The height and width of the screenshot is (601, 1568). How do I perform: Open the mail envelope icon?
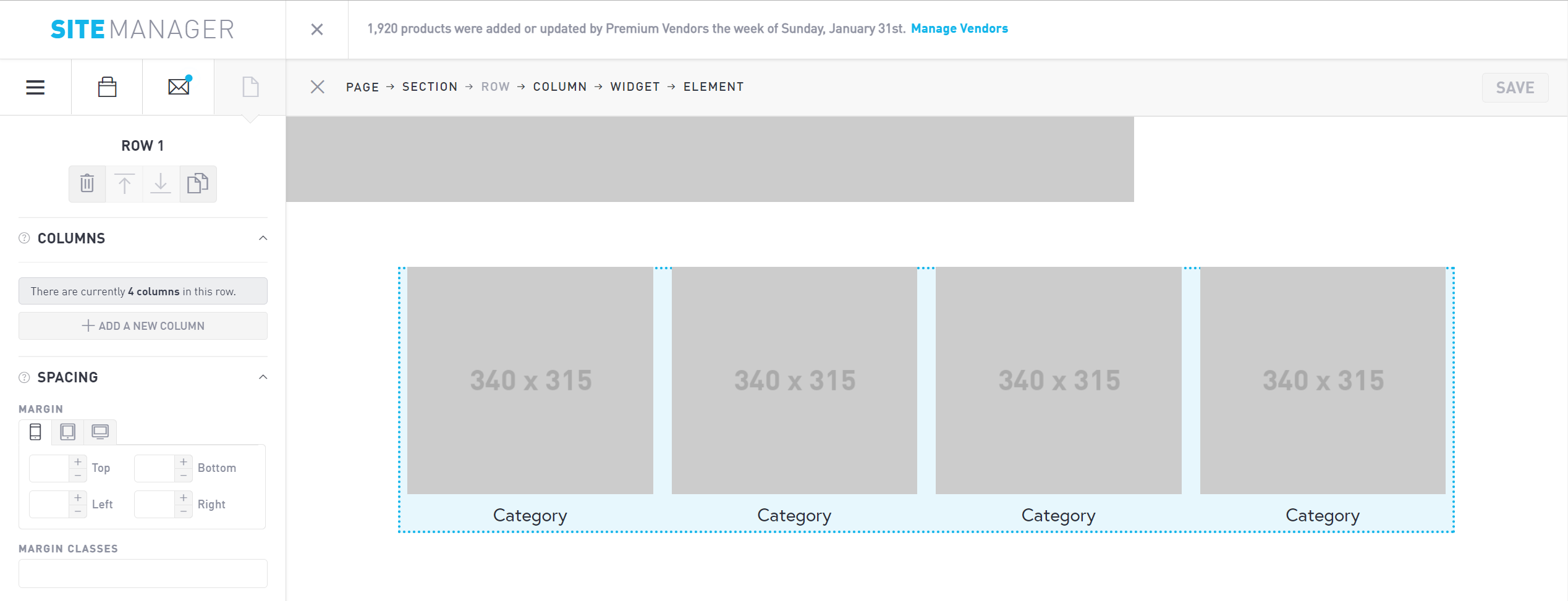pyautogui.click(x=179, y=86)
